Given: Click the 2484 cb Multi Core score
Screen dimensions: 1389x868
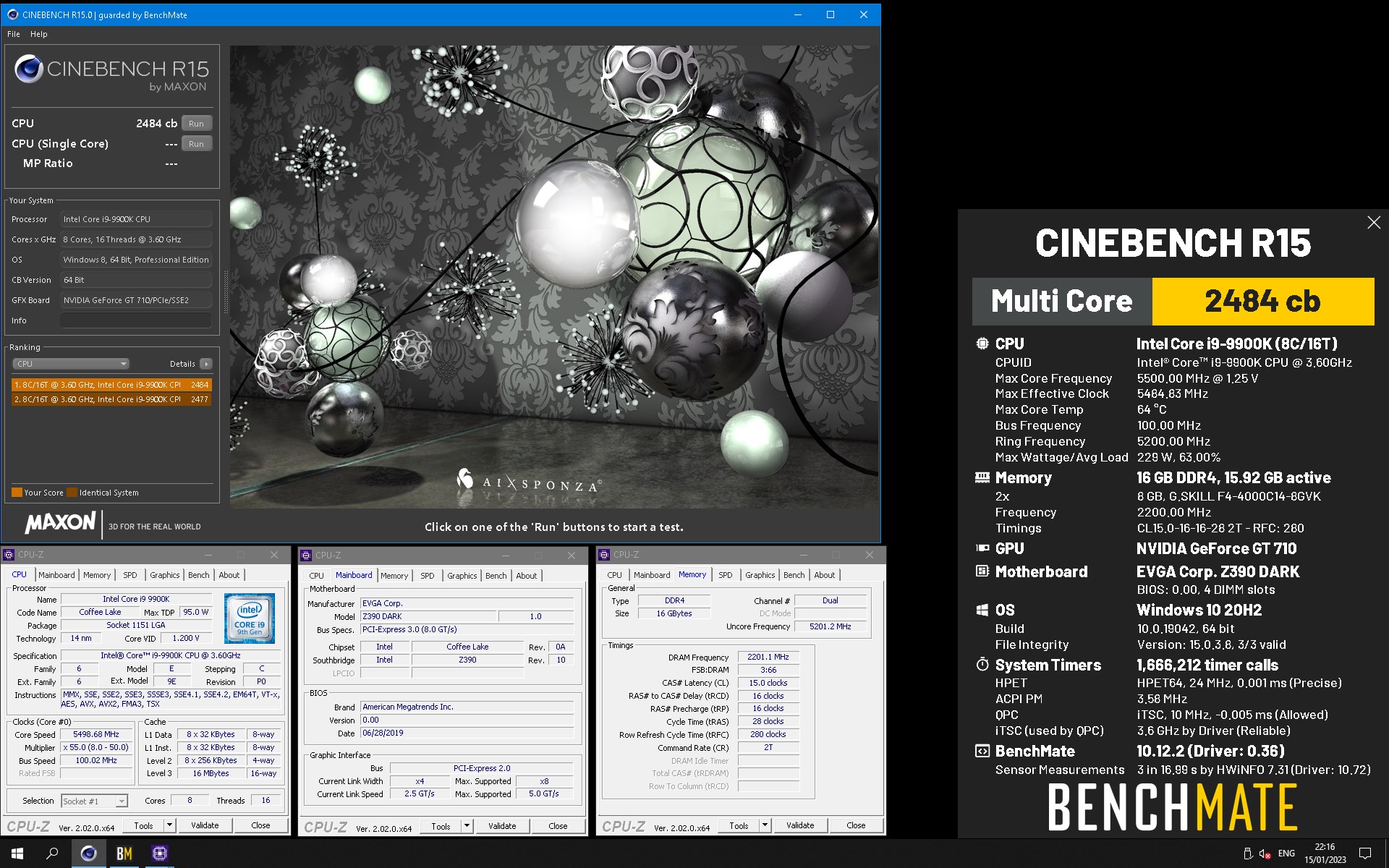Looking at the screenshot, I should [x=1262, y=301].
